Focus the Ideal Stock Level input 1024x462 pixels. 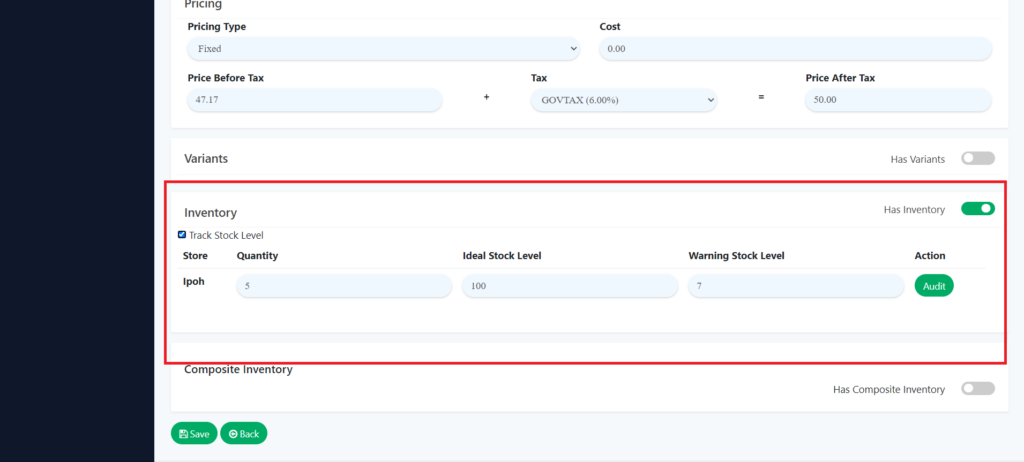(x=570, y=286)
